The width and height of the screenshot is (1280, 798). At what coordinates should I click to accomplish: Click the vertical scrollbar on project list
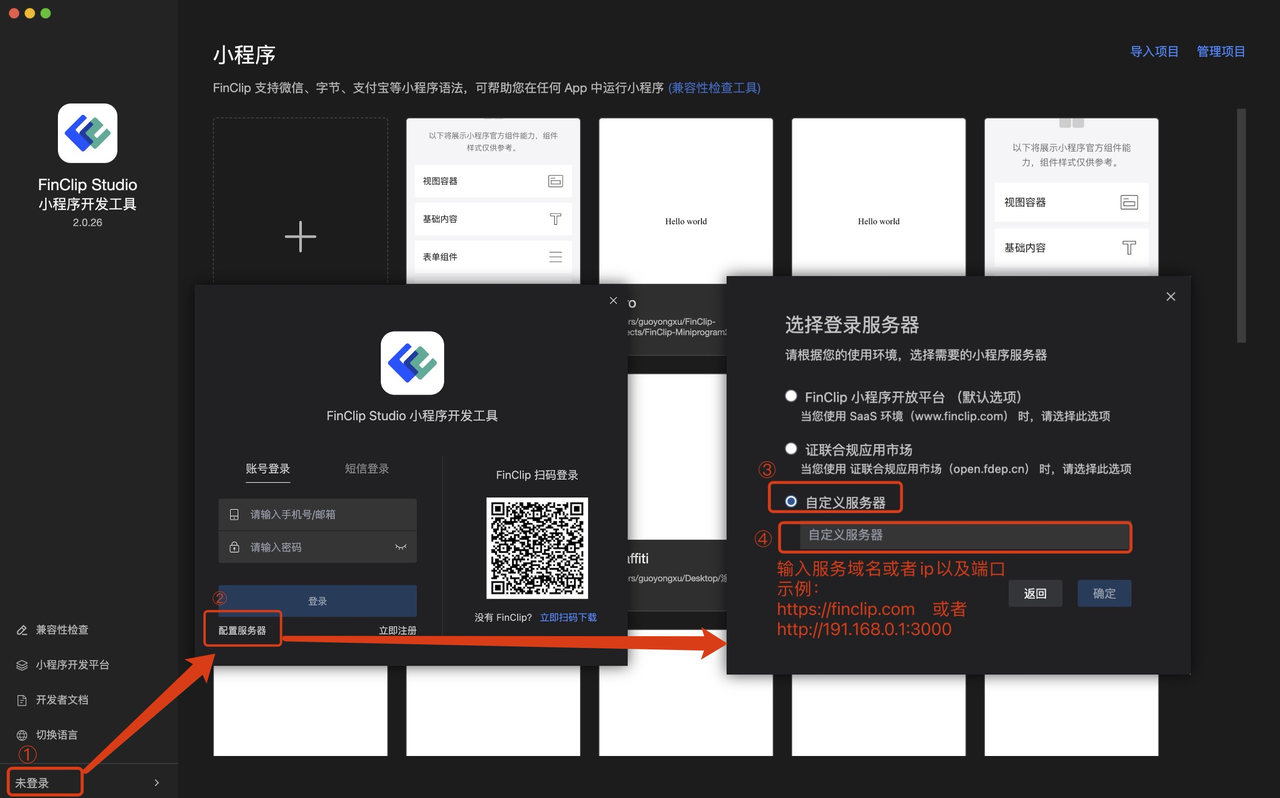(x=1242, y=225)
